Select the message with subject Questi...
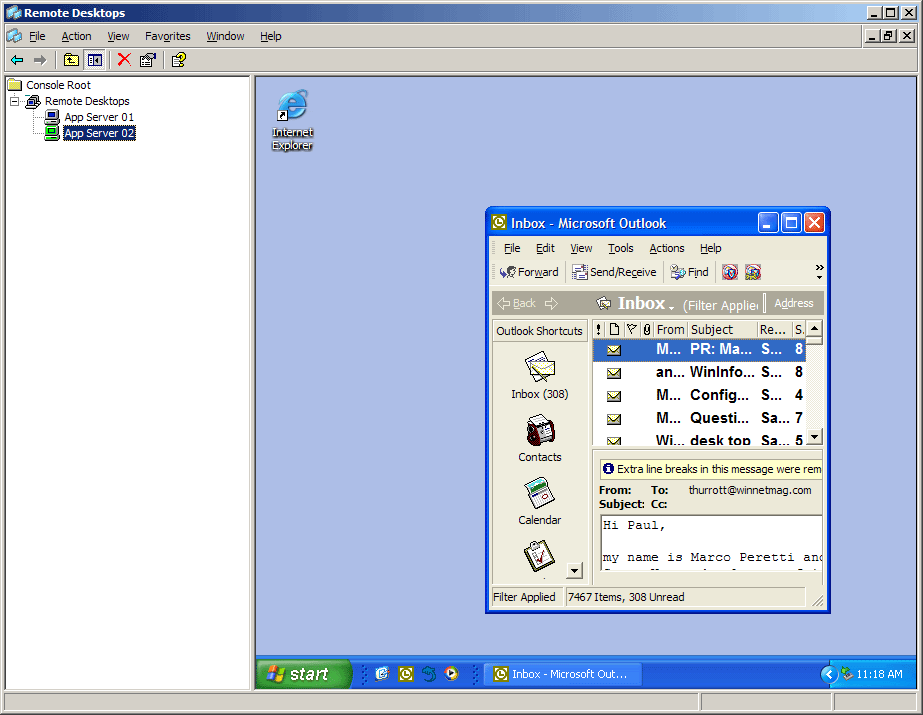Screen dimensions: 923x715 [699, 418]
